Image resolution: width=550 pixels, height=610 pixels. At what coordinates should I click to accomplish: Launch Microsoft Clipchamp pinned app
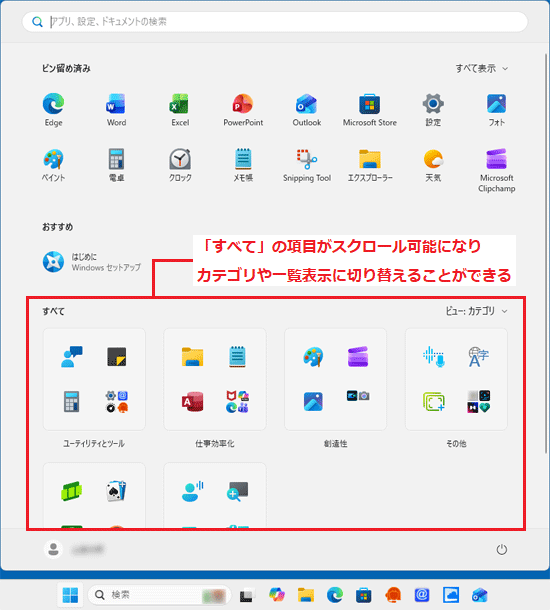point(496,170)
